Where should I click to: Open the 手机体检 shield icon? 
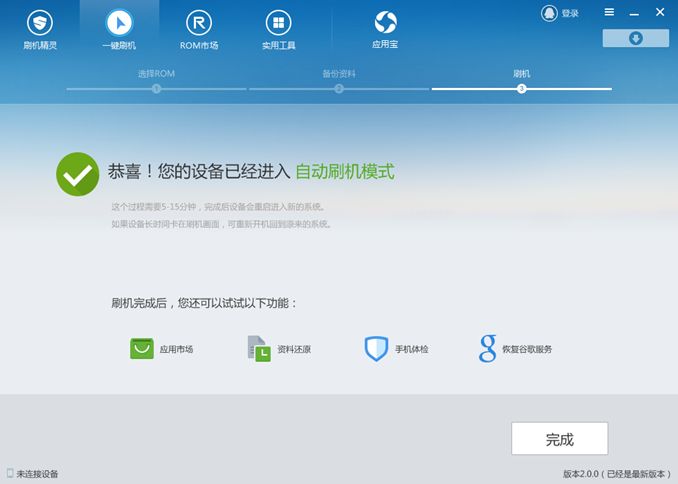[x=377, y=349]
